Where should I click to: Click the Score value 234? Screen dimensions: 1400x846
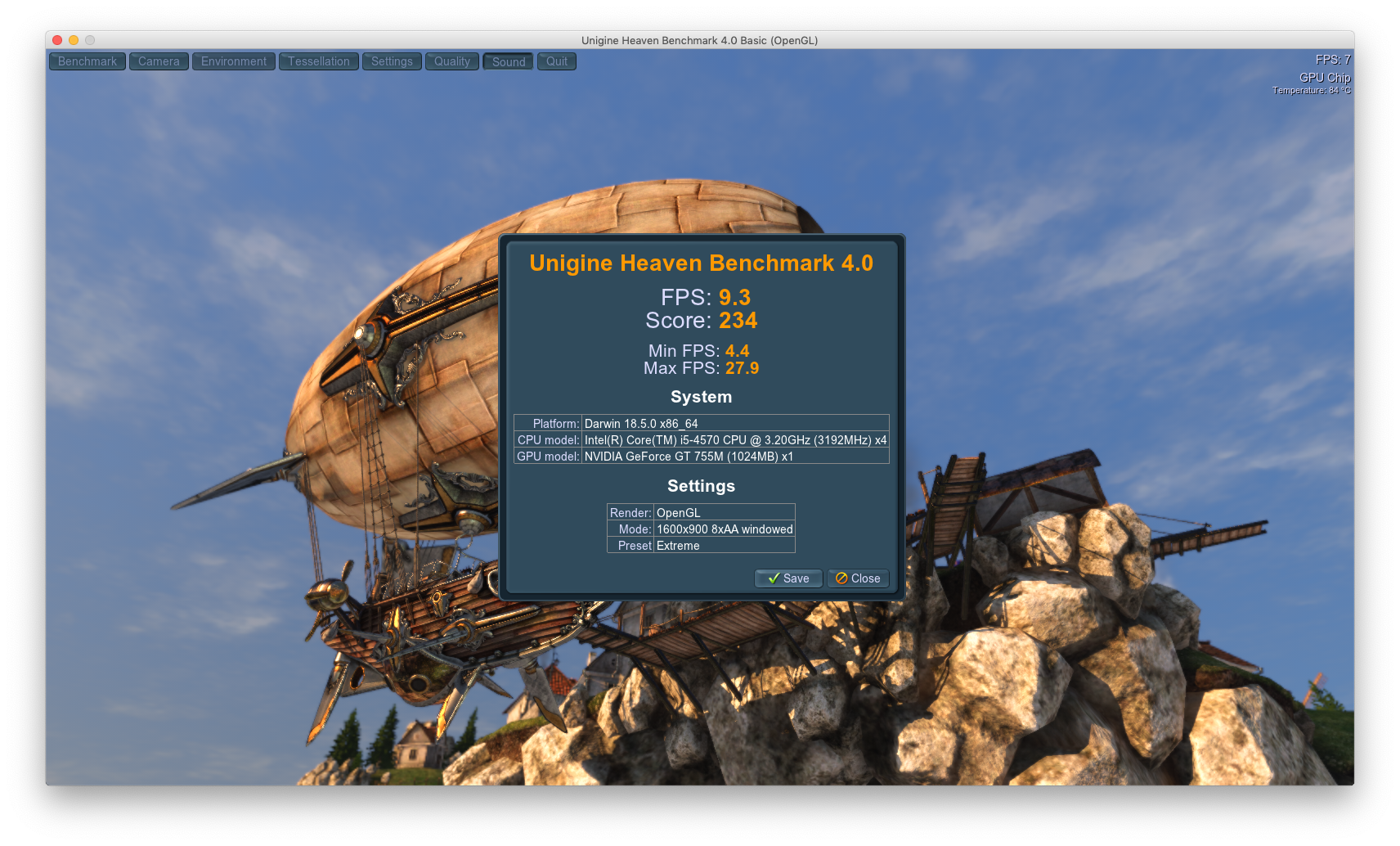click(x=738, y=321)
